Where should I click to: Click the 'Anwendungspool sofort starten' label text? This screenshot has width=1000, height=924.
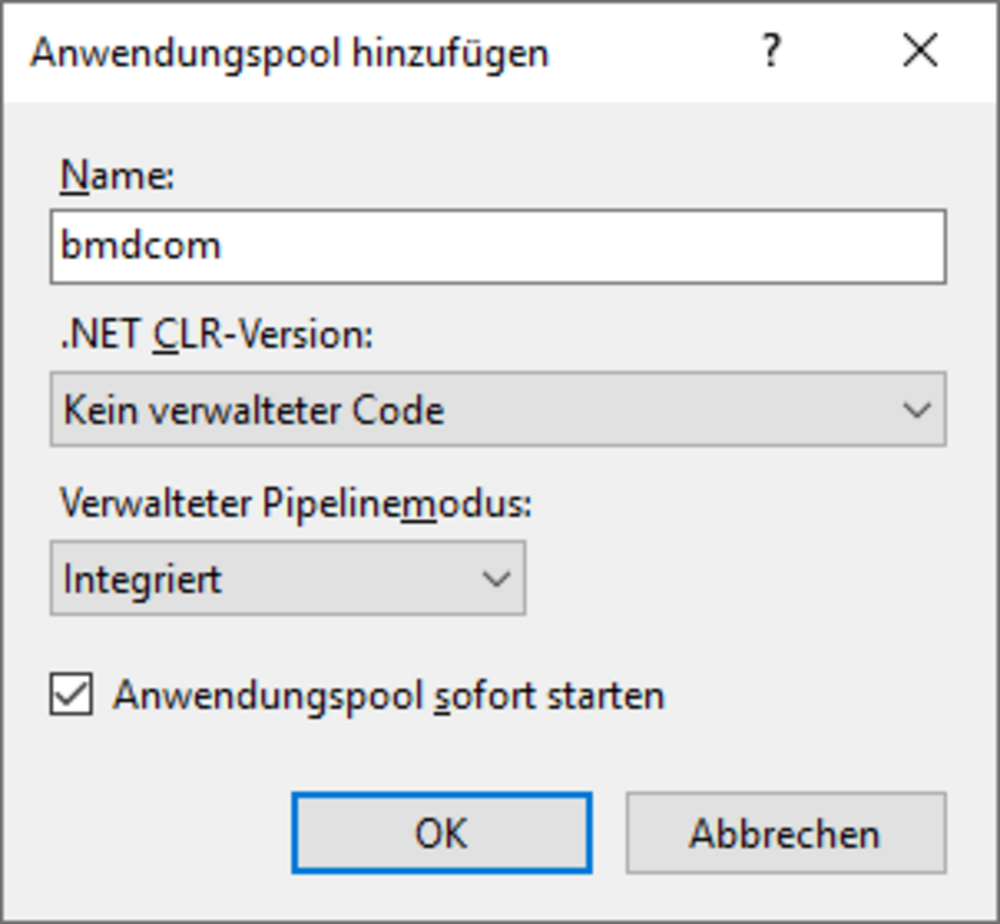pyautogui.click(x=388, y=695)
